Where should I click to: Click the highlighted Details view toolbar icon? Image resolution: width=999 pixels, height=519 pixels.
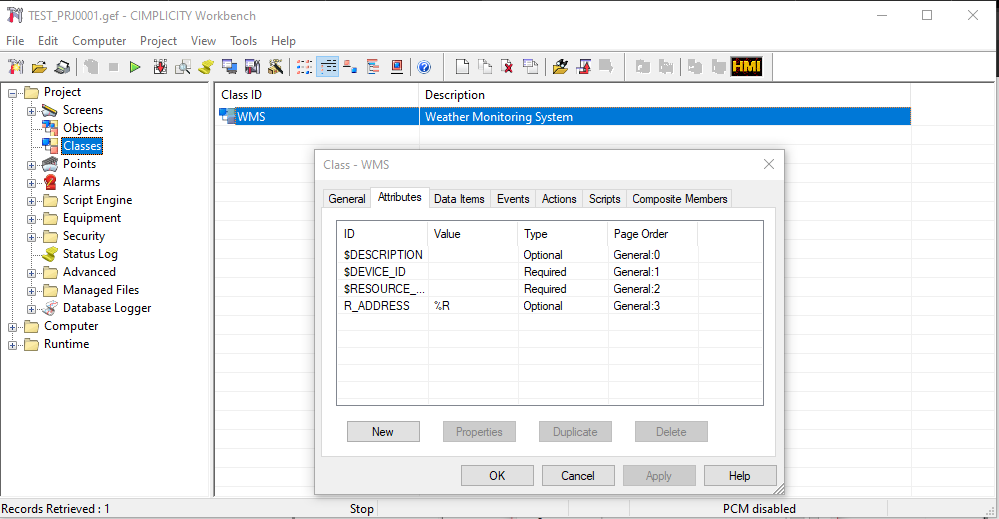(327, 67)
